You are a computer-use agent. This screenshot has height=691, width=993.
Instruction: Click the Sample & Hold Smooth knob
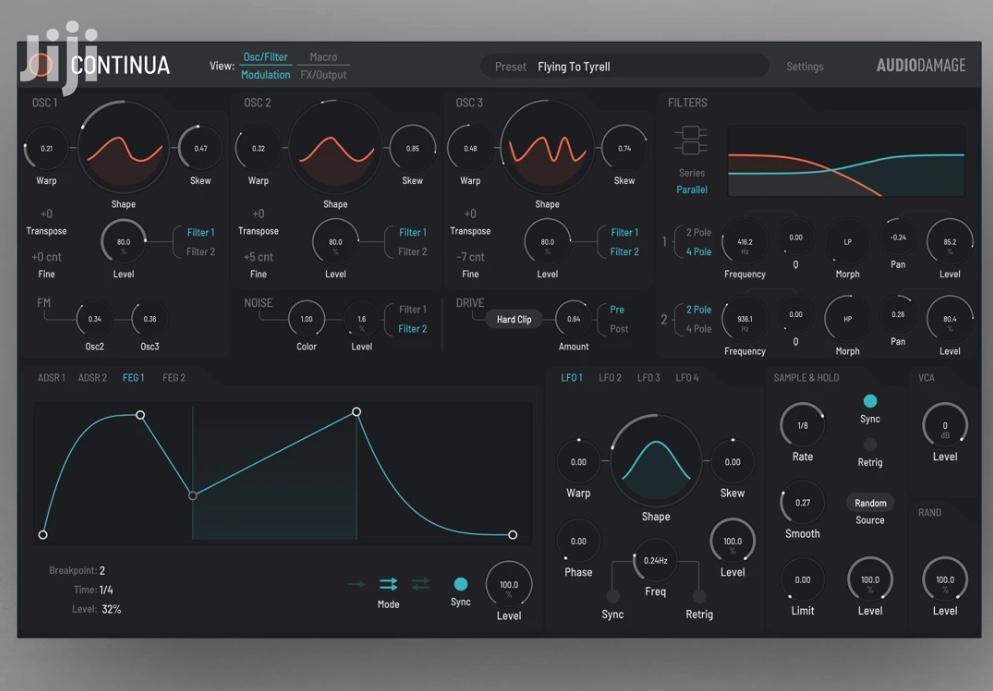(x=802, y=503)
